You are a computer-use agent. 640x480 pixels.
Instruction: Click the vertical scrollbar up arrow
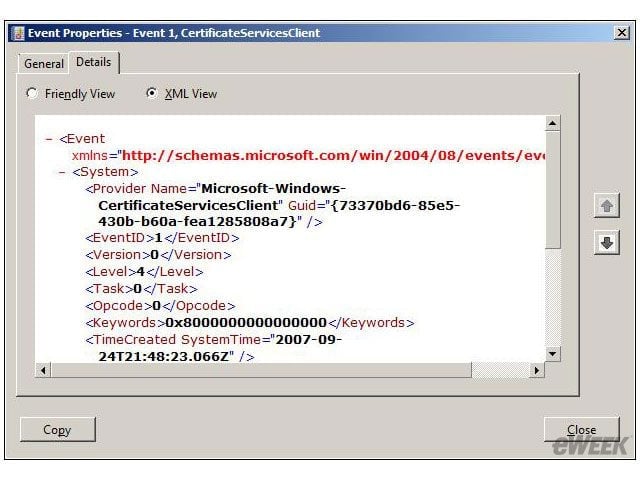point(552,123)
